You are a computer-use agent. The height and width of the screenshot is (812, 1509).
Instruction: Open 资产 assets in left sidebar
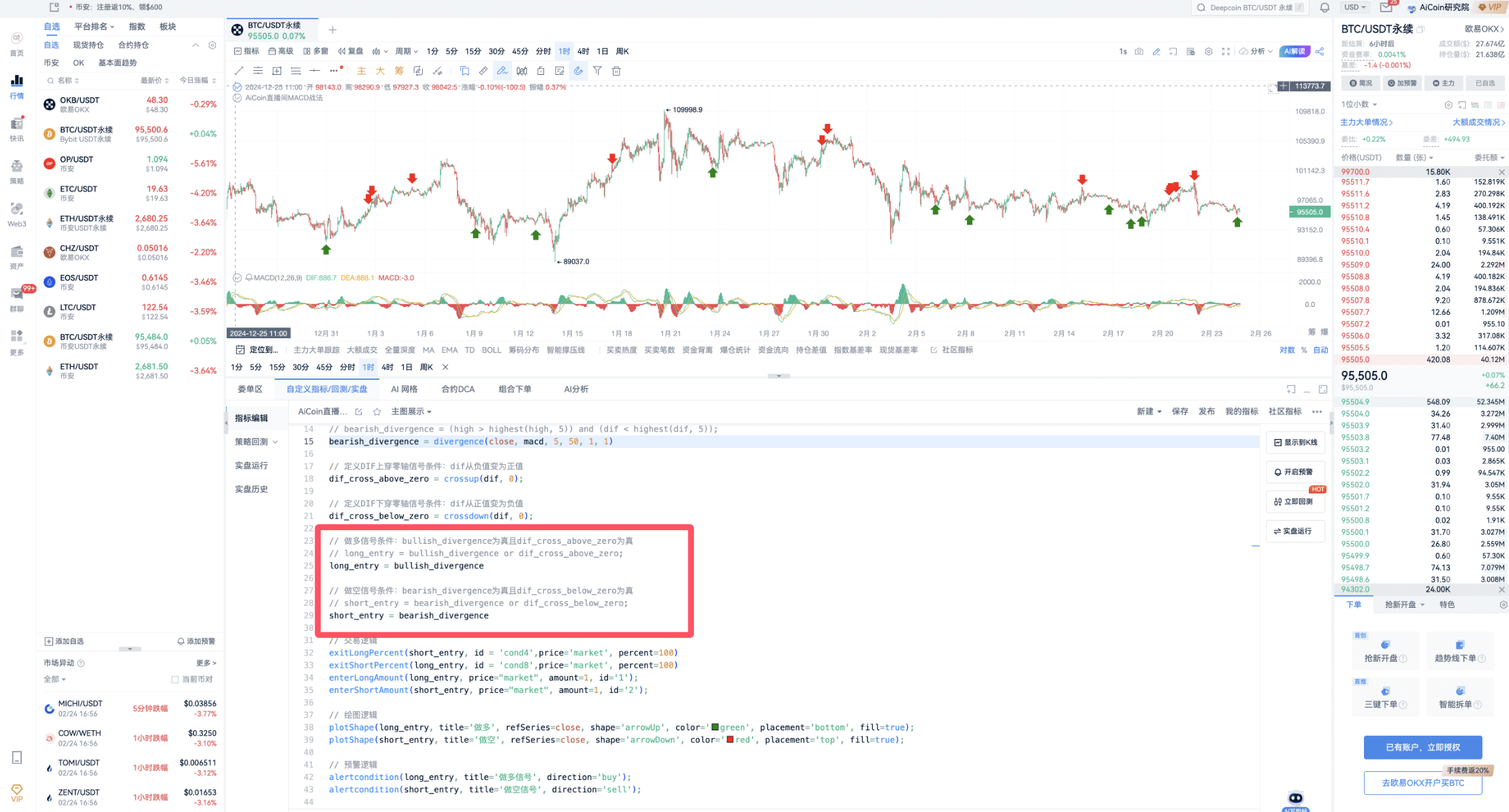click(x=17, y=257)
